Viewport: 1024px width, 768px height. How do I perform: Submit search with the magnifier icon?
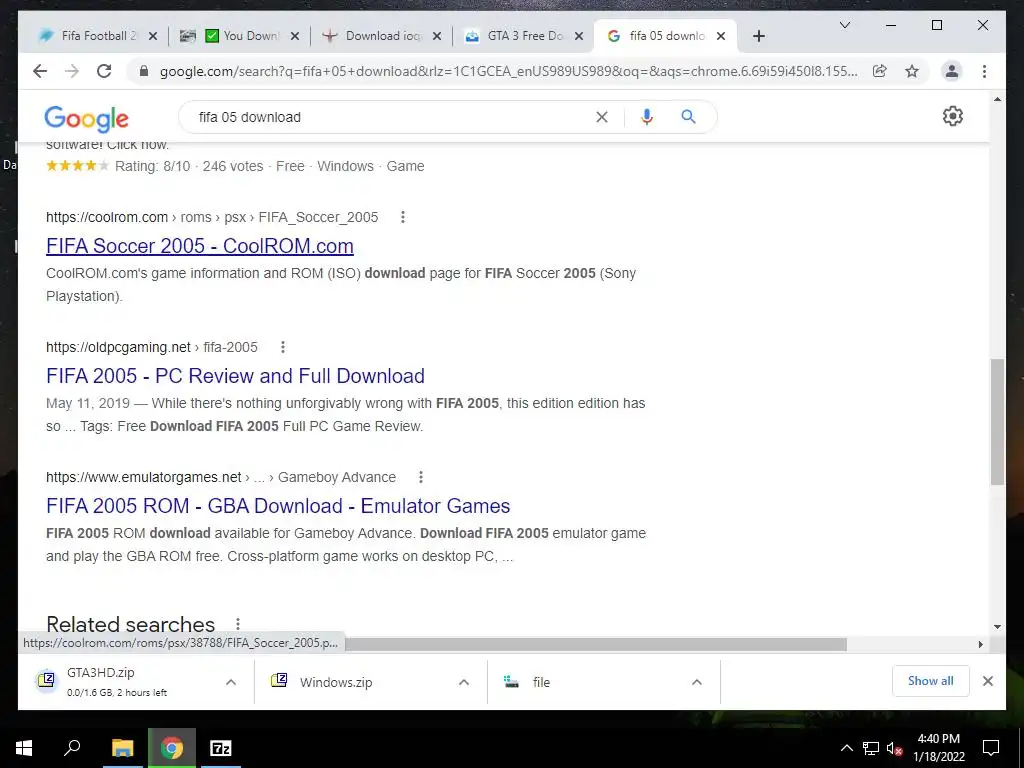pyautogui.click(x=688, y=117)
